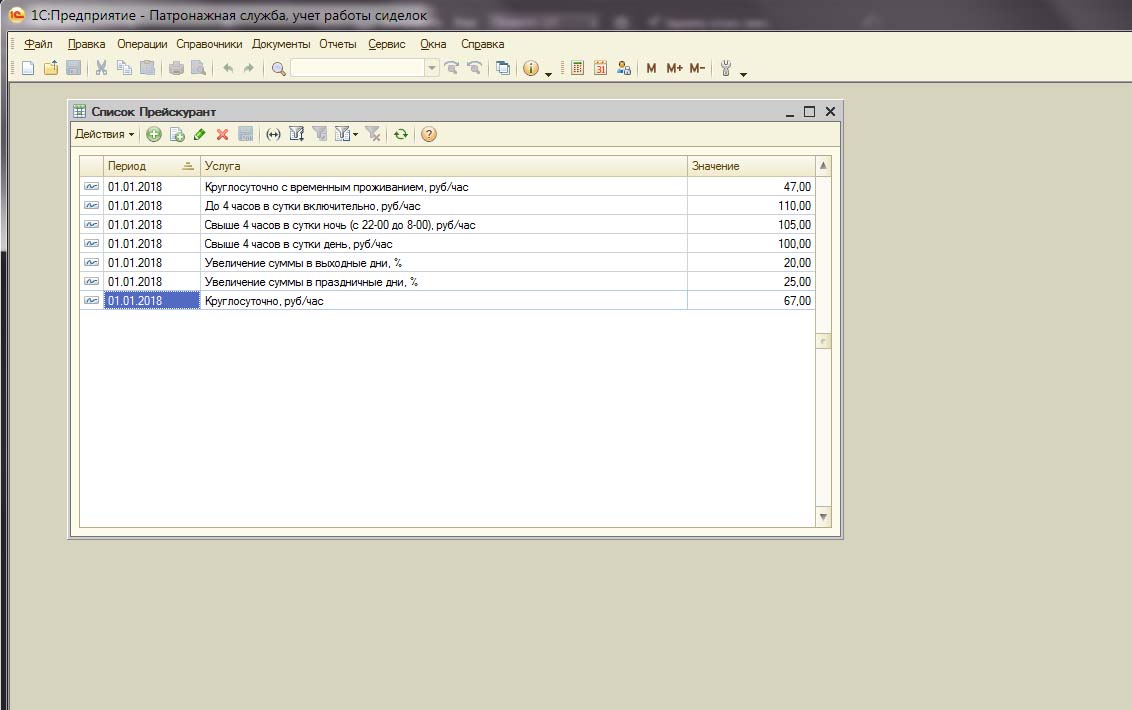Click the filter by current value icon

click(319, 134)
